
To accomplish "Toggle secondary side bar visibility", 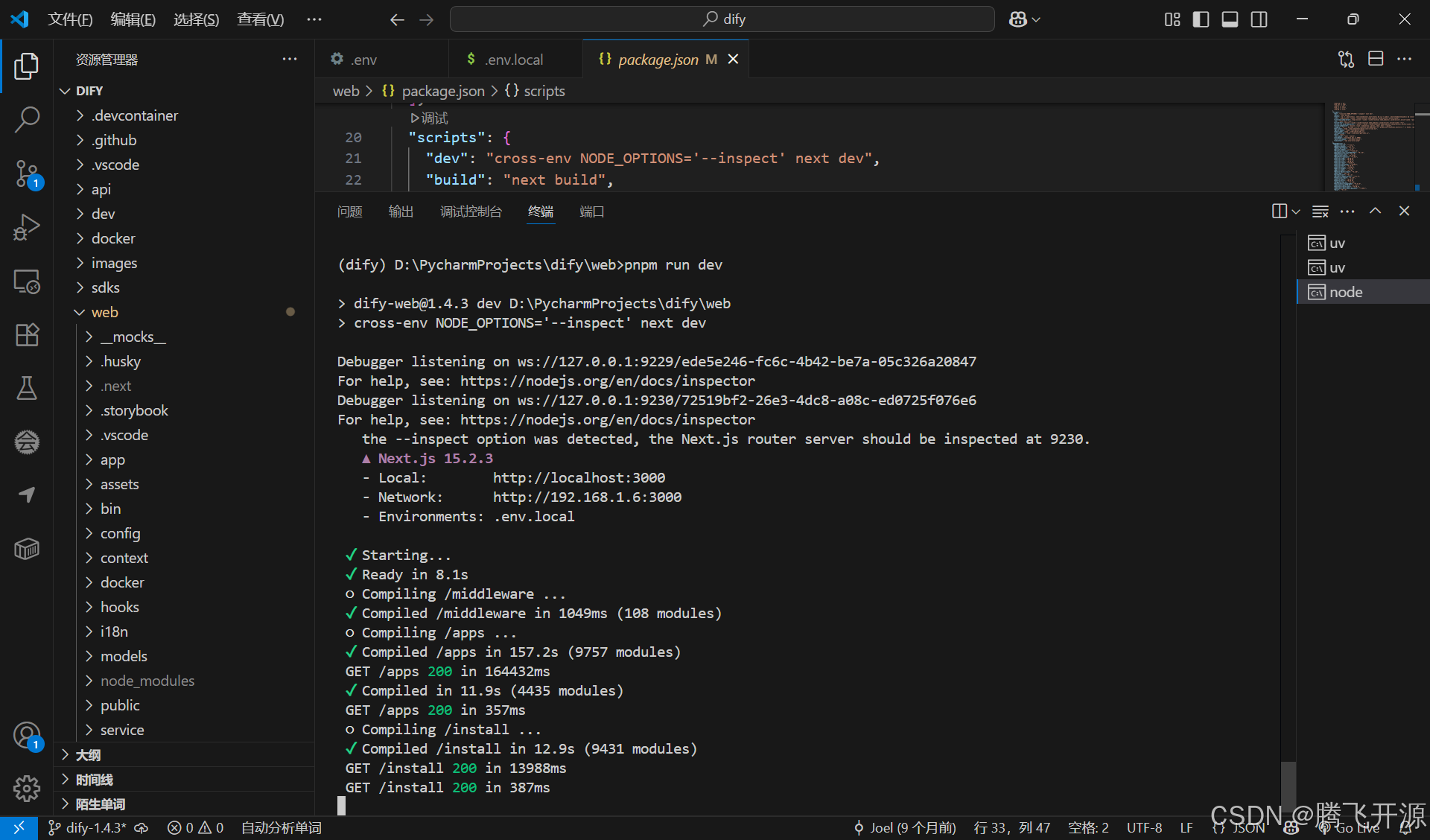I will [1259, 19].
